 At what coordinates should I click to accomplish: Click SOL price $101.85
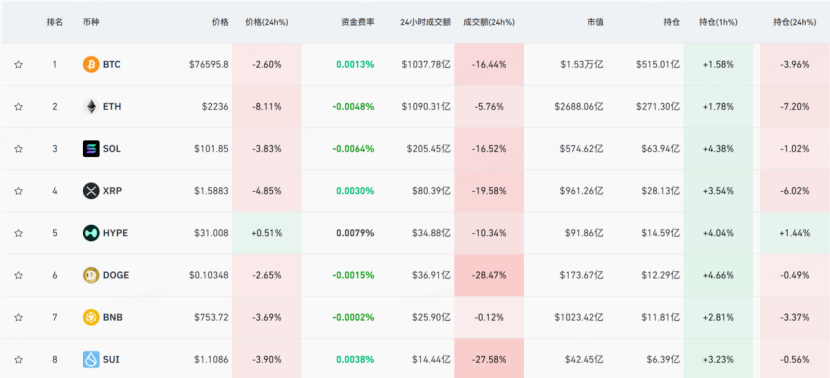[211, 149]
